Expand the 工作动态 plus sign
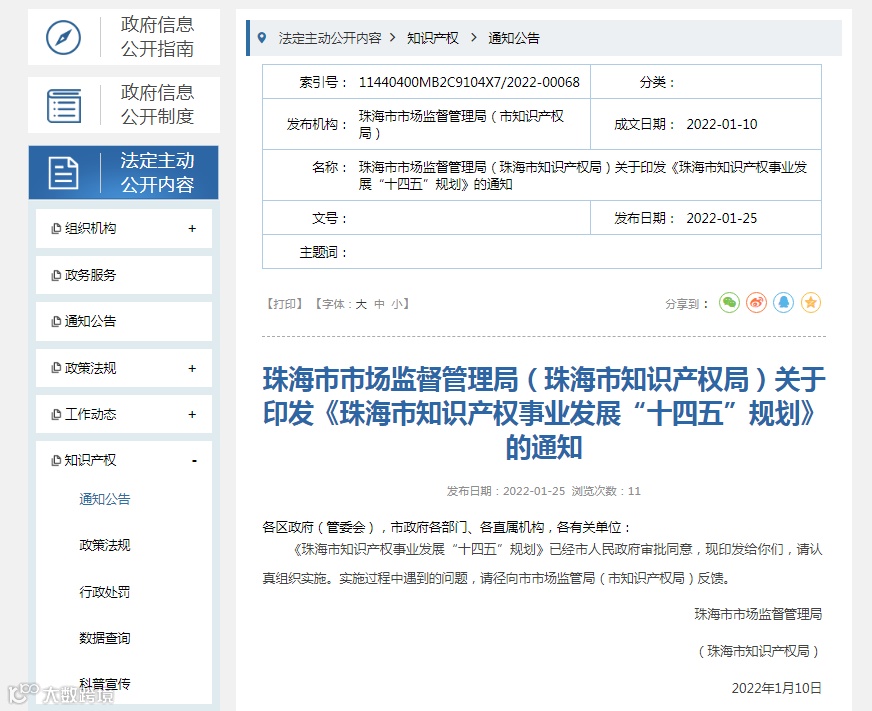This screenshot has height=711, width=872. pos(192,414)
